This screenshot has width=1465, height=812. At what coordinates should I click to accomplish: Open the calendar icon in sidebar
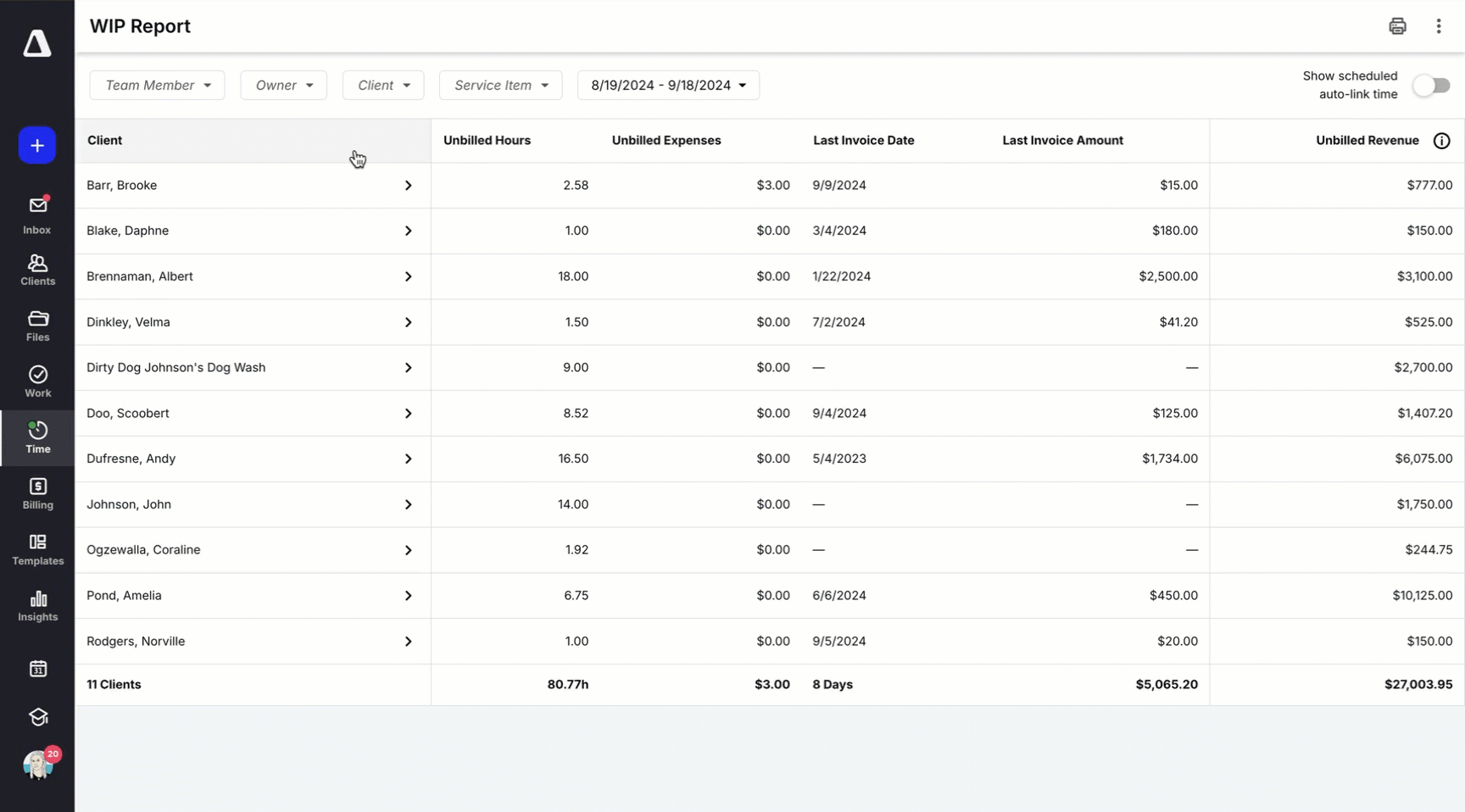click(x=37, y=669)
